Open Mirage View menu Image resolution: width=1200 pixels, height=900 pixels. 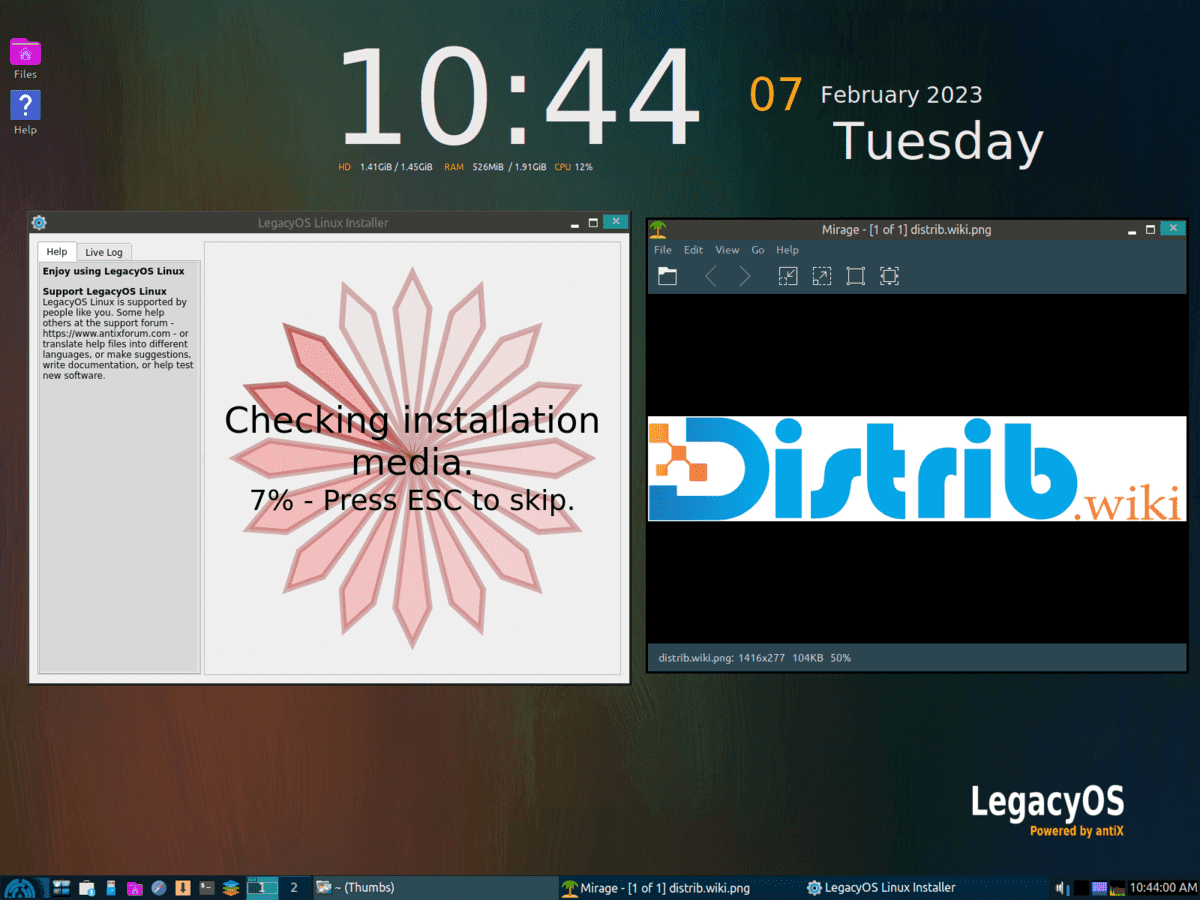point(727,250)
